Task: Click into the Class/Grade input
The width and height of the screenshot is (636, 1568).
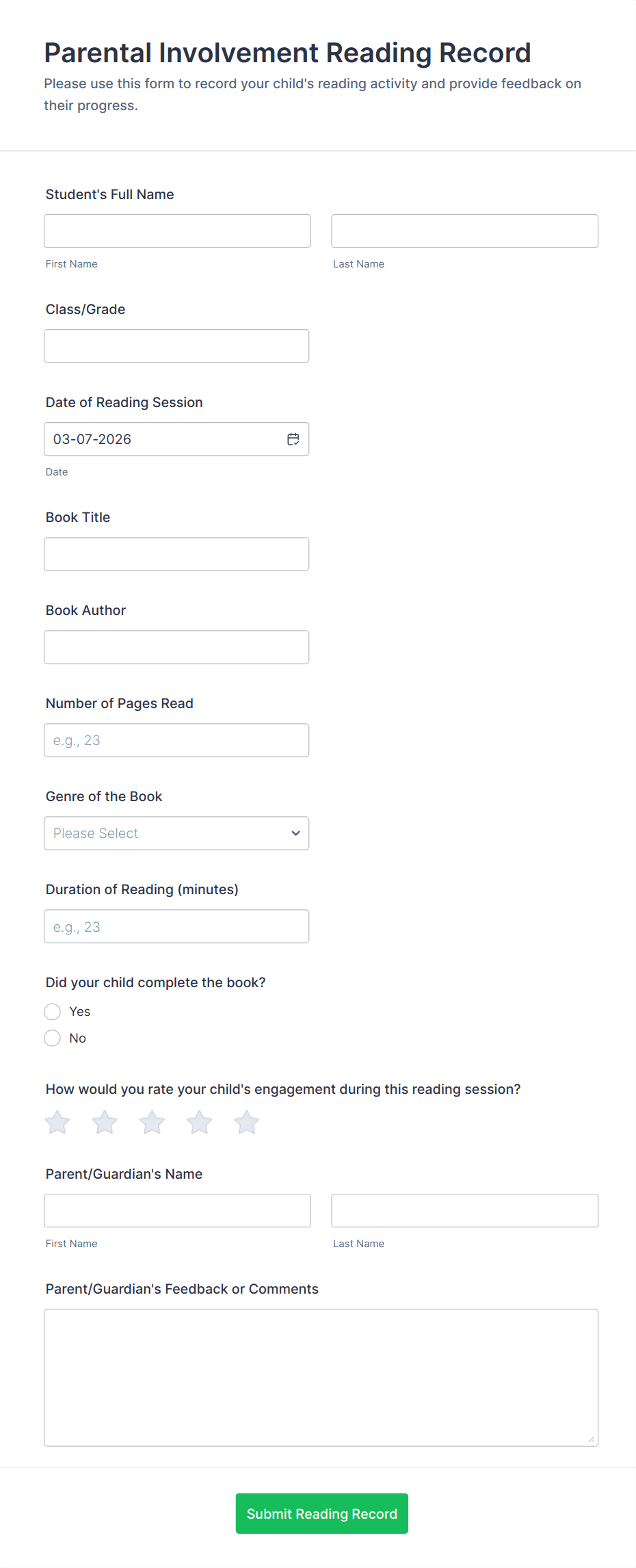Action: pyautogui.click(x=176, y=346)
